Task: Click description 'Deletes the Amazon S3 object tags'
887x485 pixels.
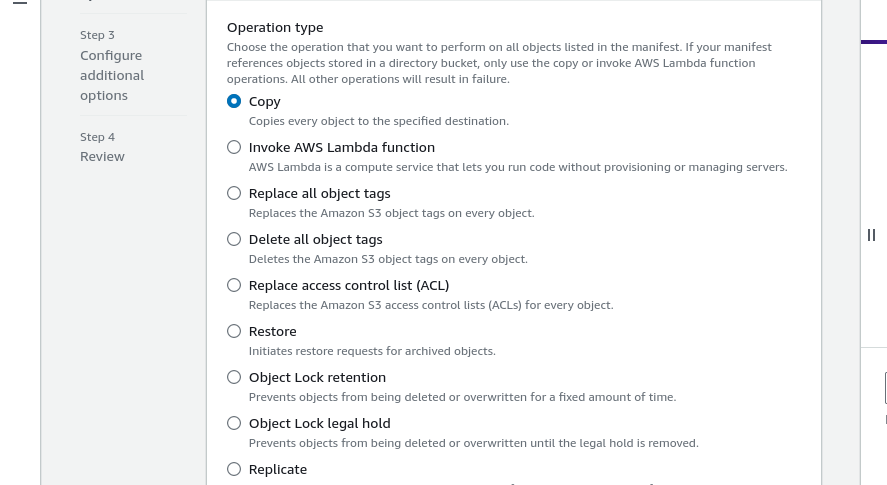Action: click(388, 259)
